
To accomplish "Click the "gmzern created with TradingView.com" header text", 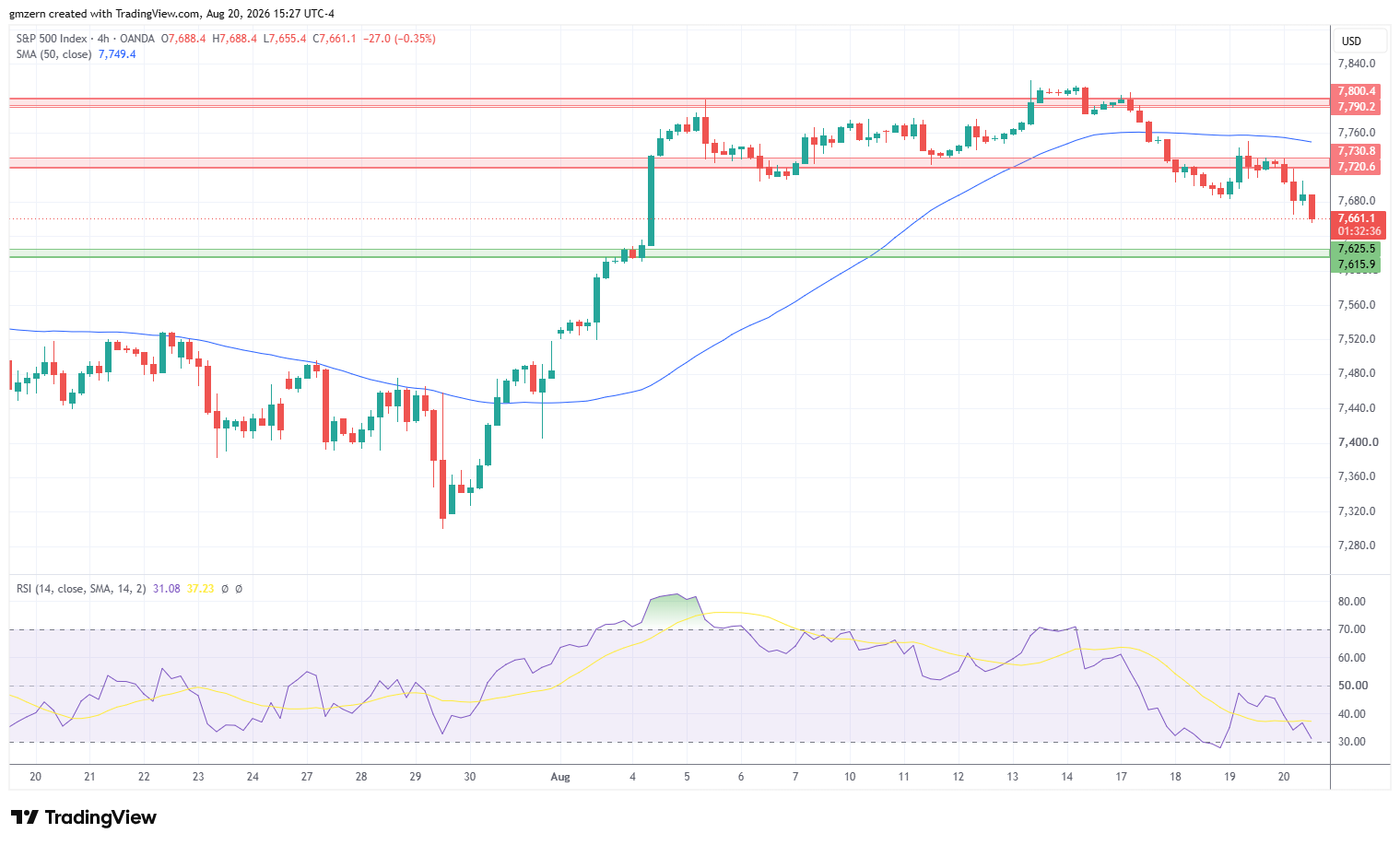I will (104, 14).
